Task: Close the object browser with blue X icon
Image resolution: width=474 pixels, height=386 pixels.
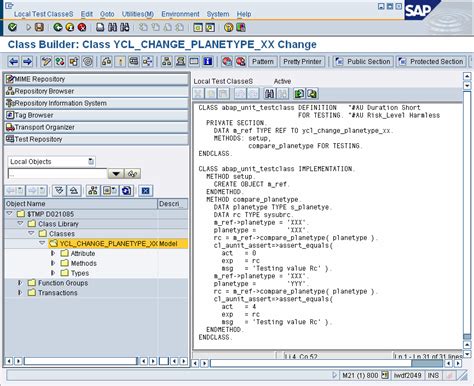Action: click(x=145, y=191)
